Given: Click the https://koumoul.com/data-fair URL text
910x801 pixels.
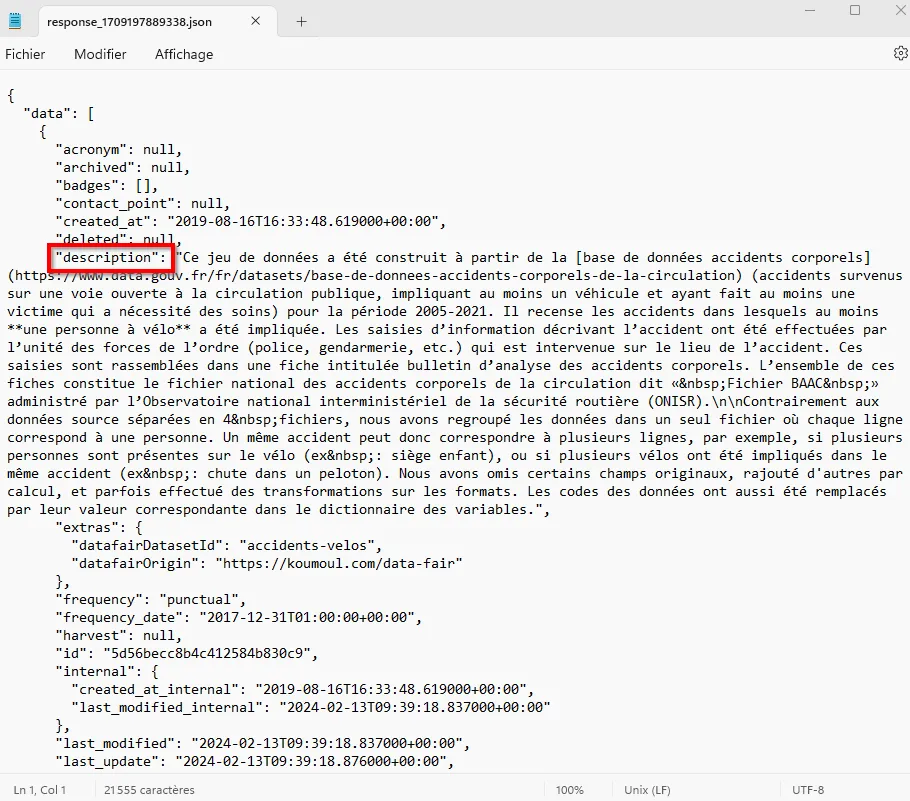Looking at the screenshot, I should click(339, 563).
